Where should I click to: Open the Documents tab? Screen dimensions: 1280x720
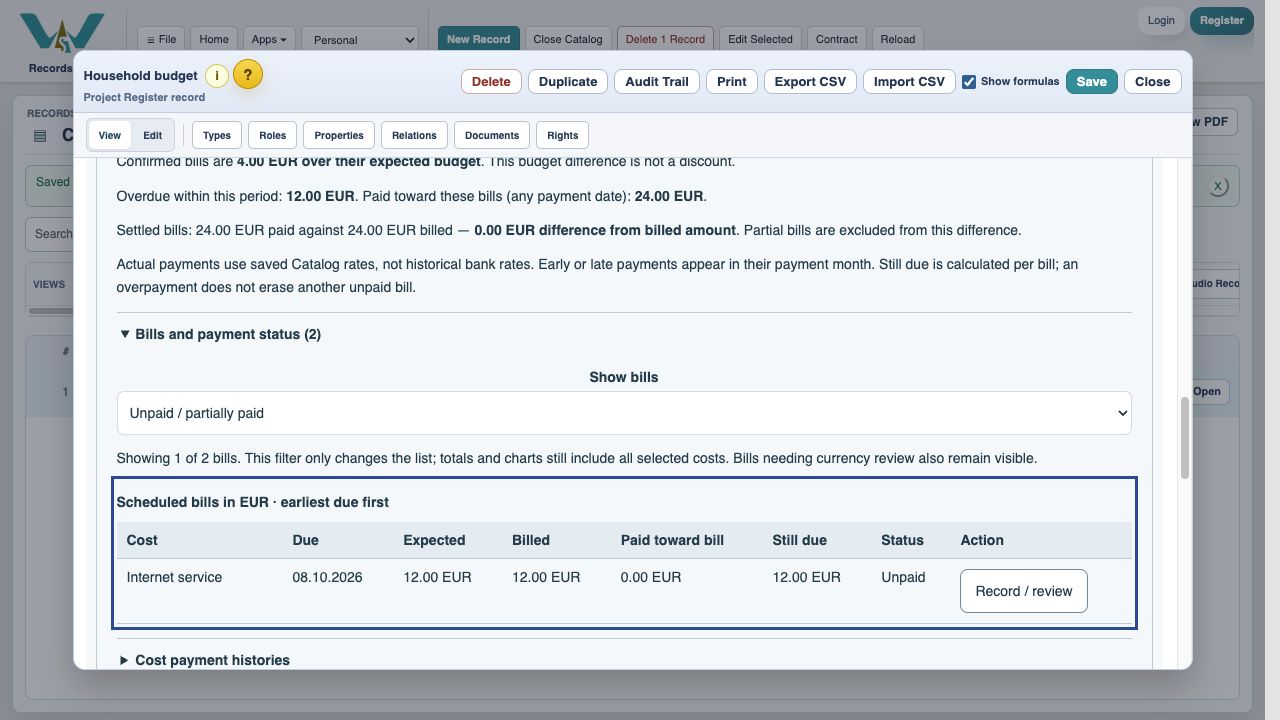coord(492,135)
